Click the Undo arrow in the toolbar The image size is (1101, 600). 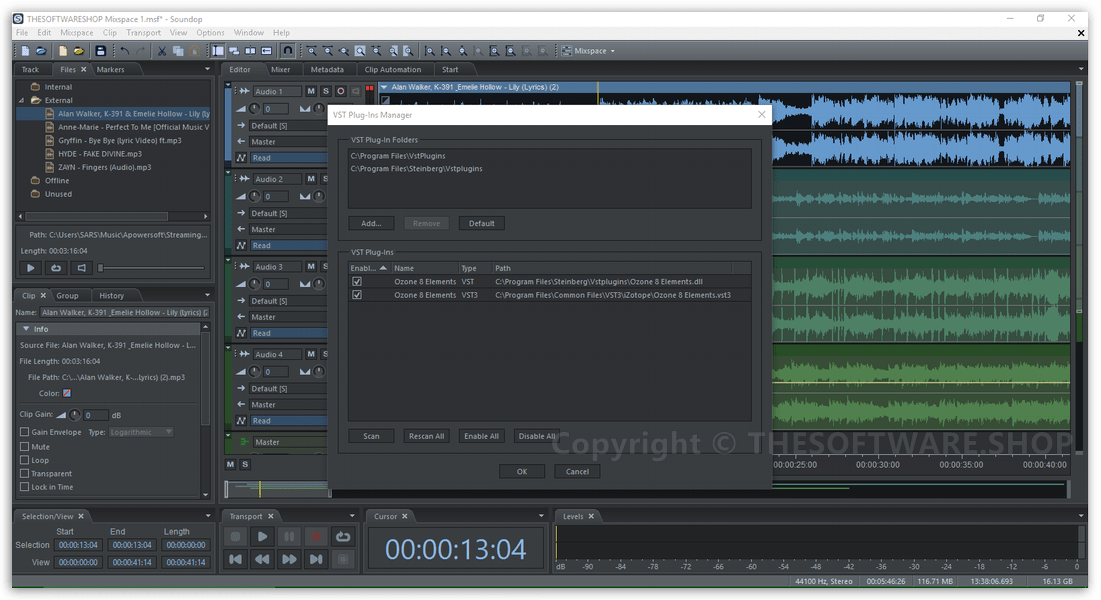tap(124, 50)
